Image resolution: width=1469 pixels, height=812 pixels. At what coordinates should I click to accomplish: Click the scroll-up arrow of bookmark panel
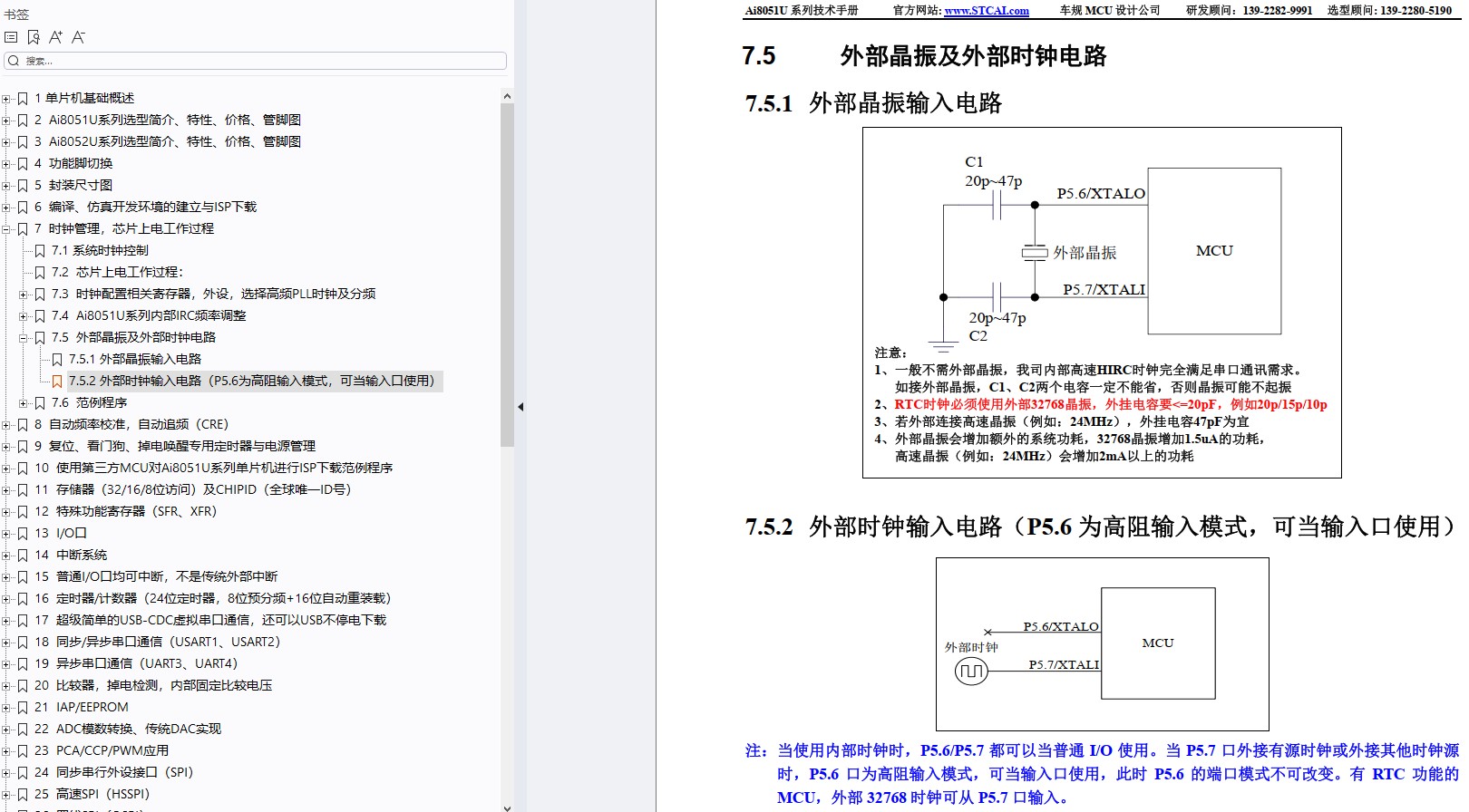click(x=507, y=96)
